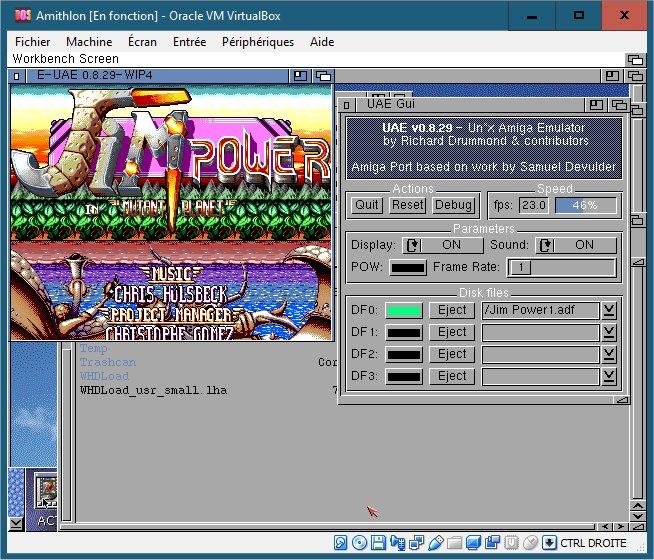654x560 pixels.
Task: Click the close gadget of the E-UAE window
Action: tap(16, 76)
